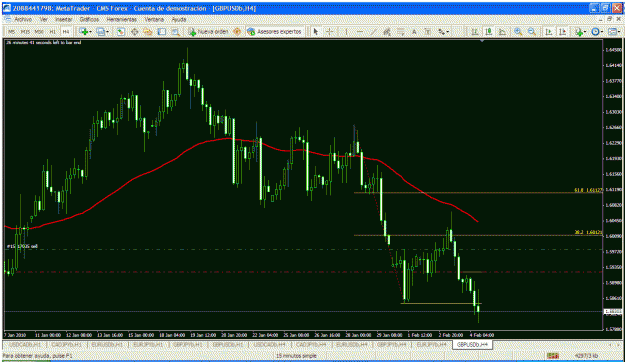The image size is (625, 362).
Task: Switch to the CADJPYb,H1 chart tab
Action: 66,344
